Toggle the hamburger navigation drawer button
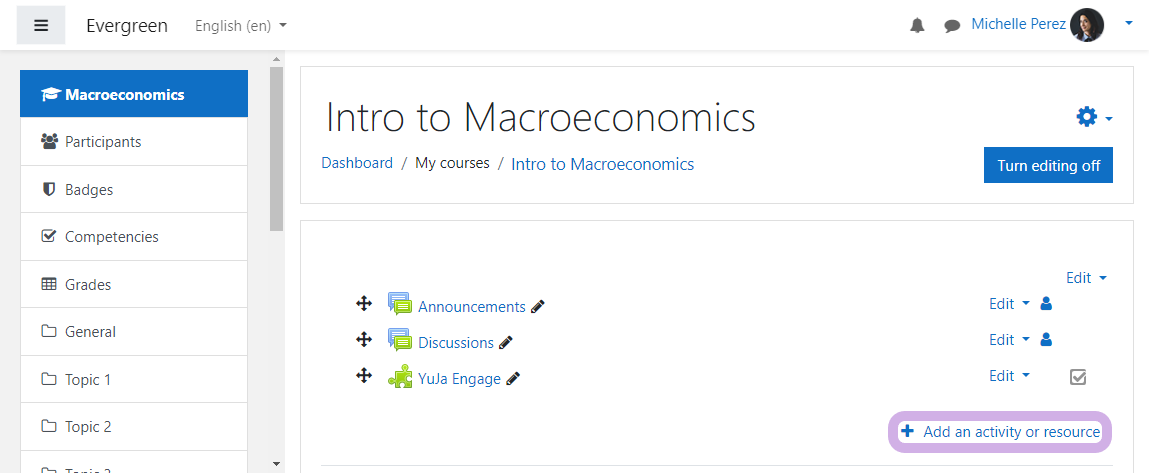 coord(41,26)
